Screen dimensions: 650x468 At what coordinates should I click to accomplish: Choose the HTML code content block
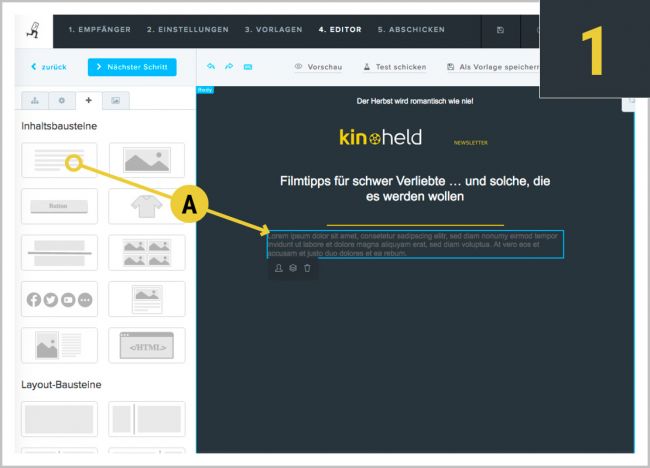click(x=147, y=345)
